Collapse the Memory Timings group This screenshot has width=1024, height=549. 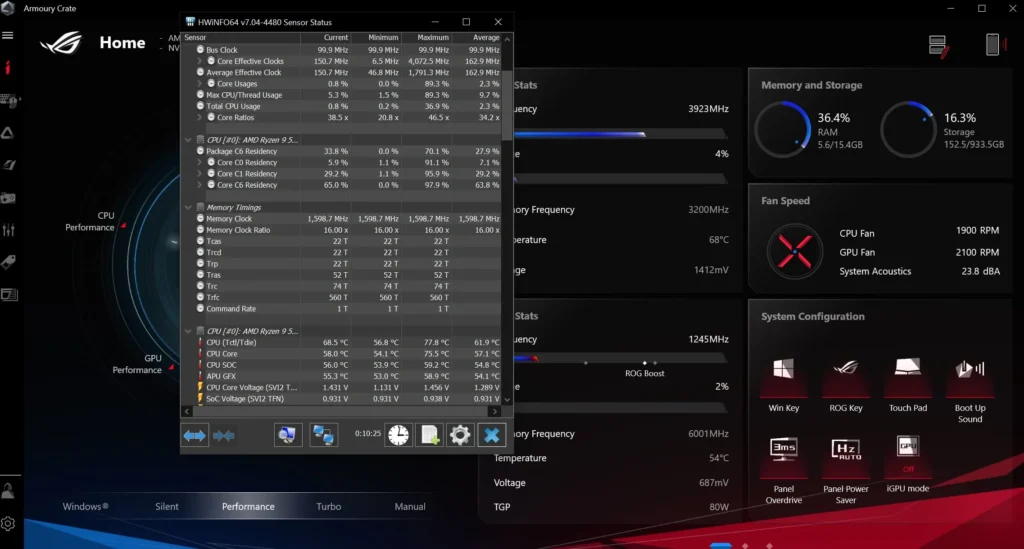[x=189, y=208]
